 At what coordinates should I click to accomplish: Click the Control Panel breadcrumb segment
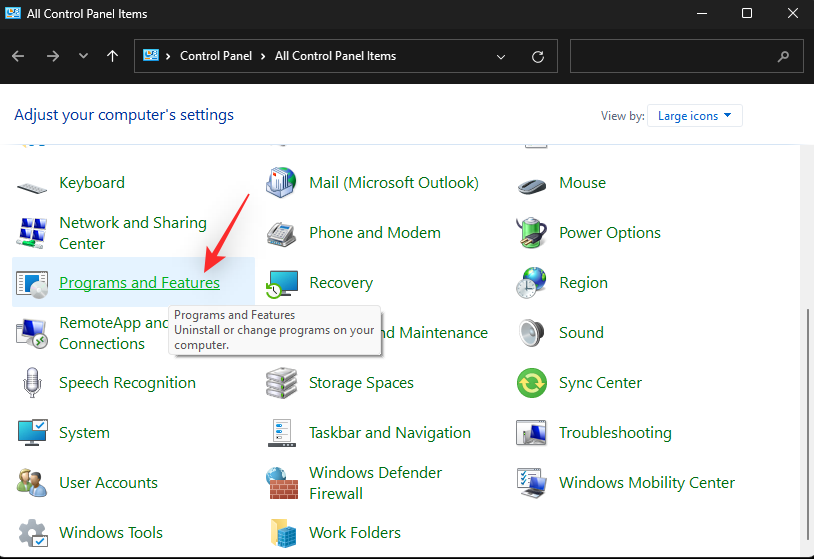[218, 57]
